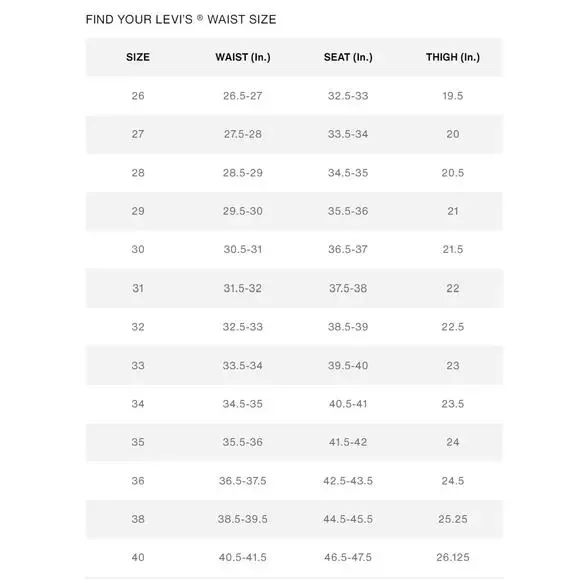Select the size 26 row label

pyautogui.click(x=138, y=96)
